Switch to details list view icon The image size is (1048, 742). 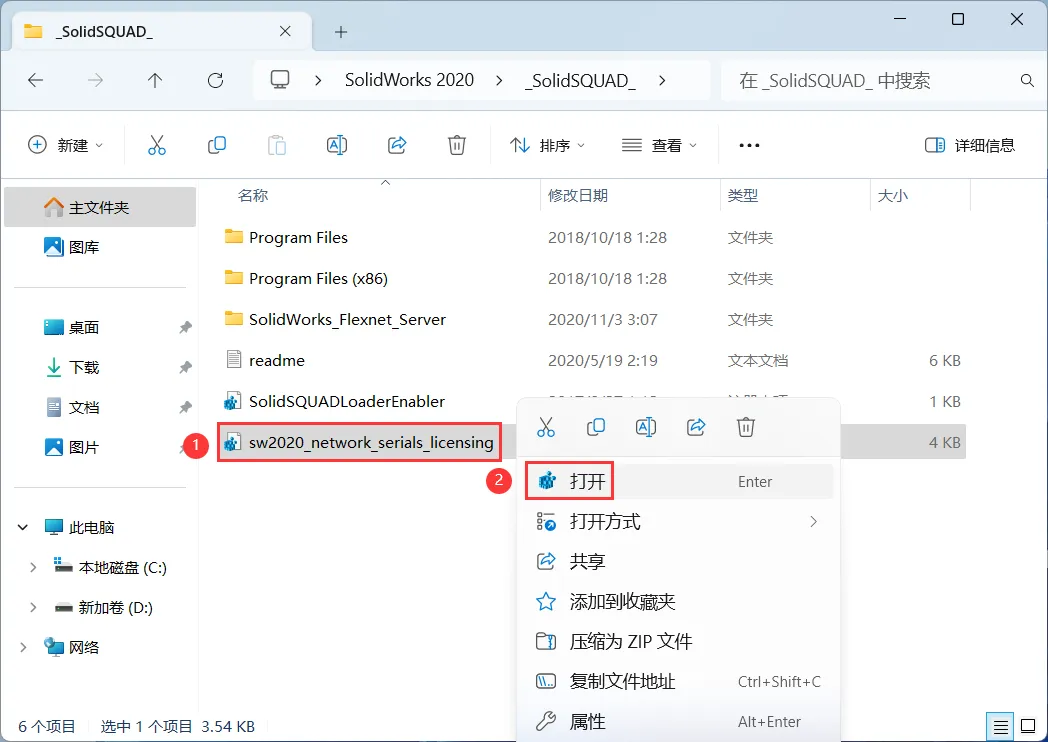tap(1000, 726)
